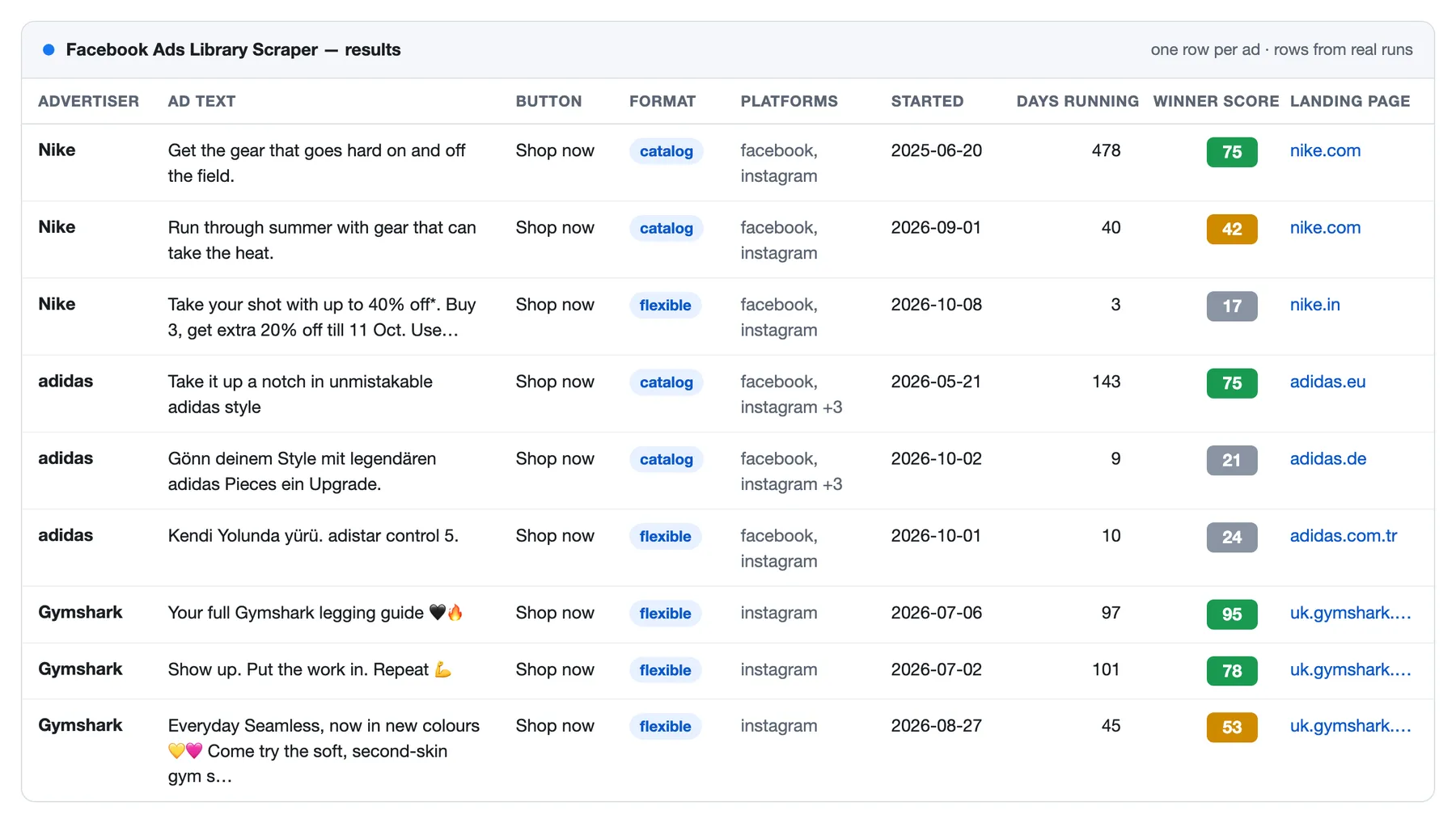Open the Gymshark link in the Everyday Seamless row
The height and width of the screenshot is (823, 1456).
coord(1350,726)
